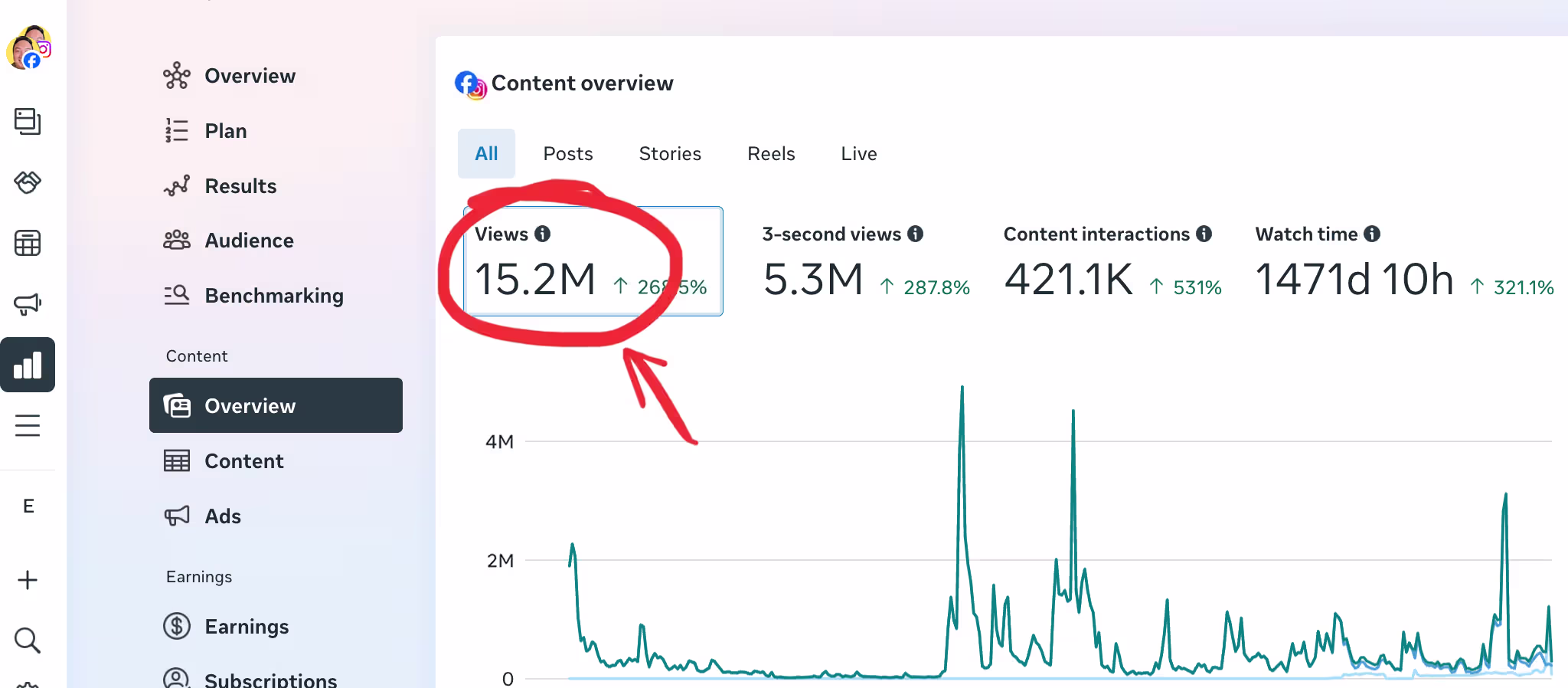
Task: Switch to the Reels tab
Action: tap(771, 154)
